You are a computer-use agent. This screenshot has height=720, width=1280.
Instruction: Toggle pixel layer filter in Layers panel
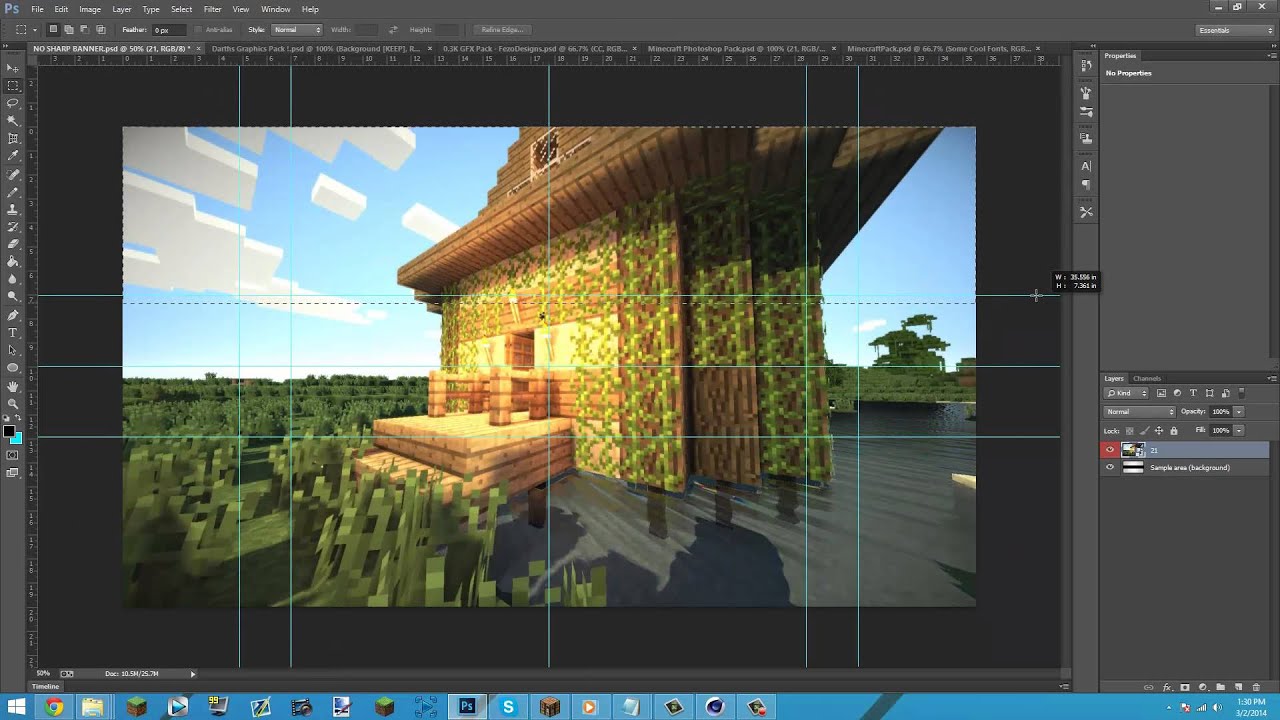[1161, 393]
